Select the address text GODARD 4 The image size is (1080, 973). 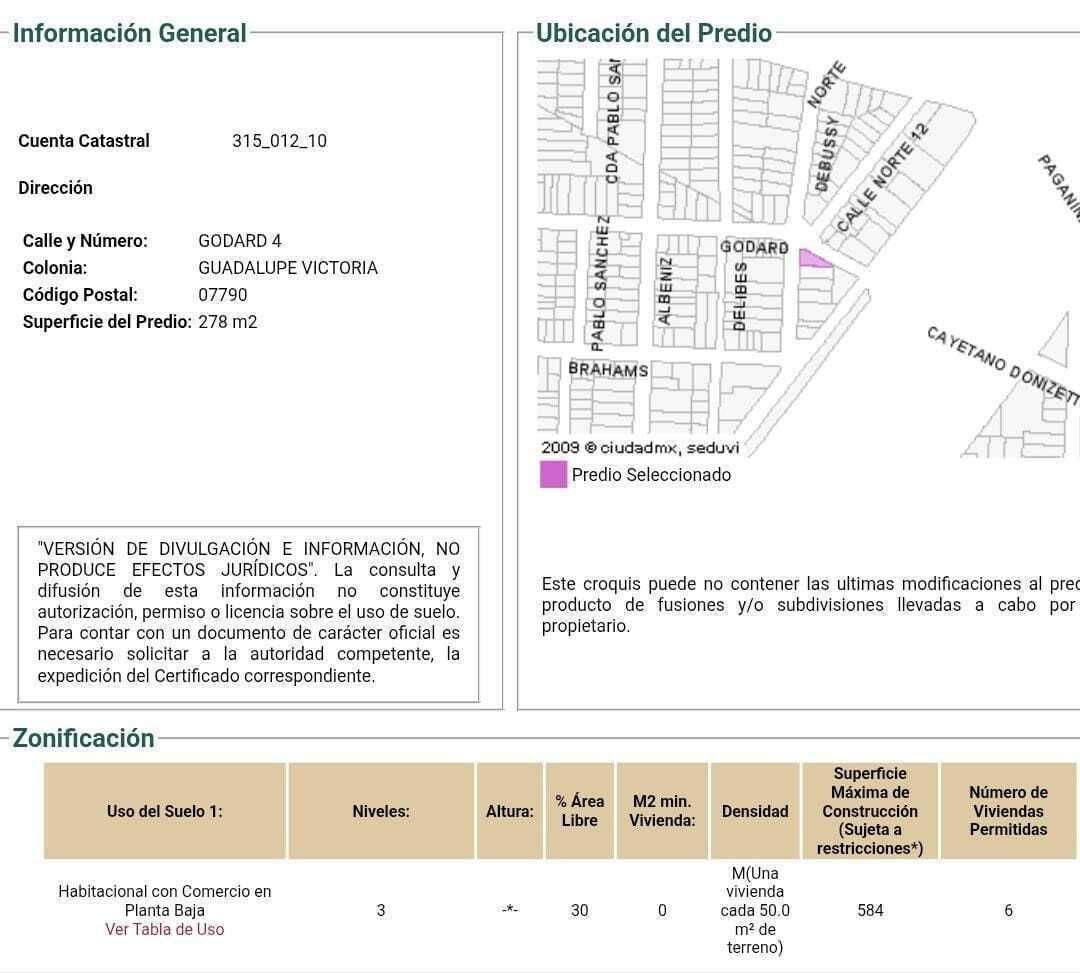[x=240, y=241]
